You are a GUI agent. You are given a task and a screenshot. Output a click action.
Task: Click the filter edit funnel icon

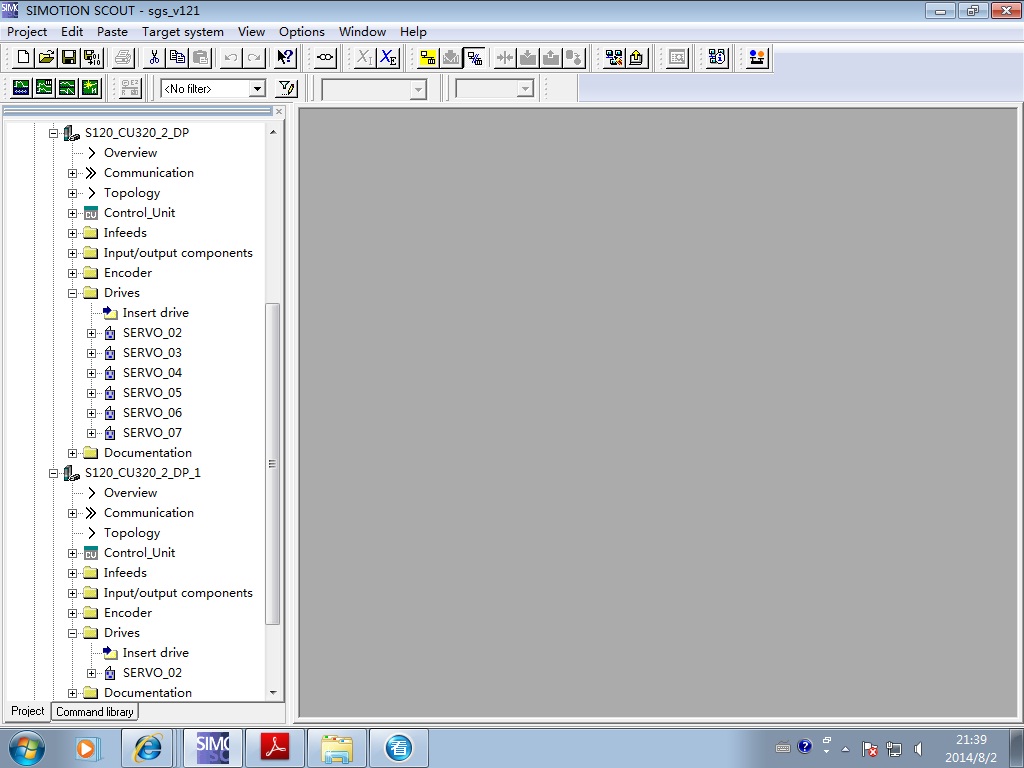pos(287,88)
